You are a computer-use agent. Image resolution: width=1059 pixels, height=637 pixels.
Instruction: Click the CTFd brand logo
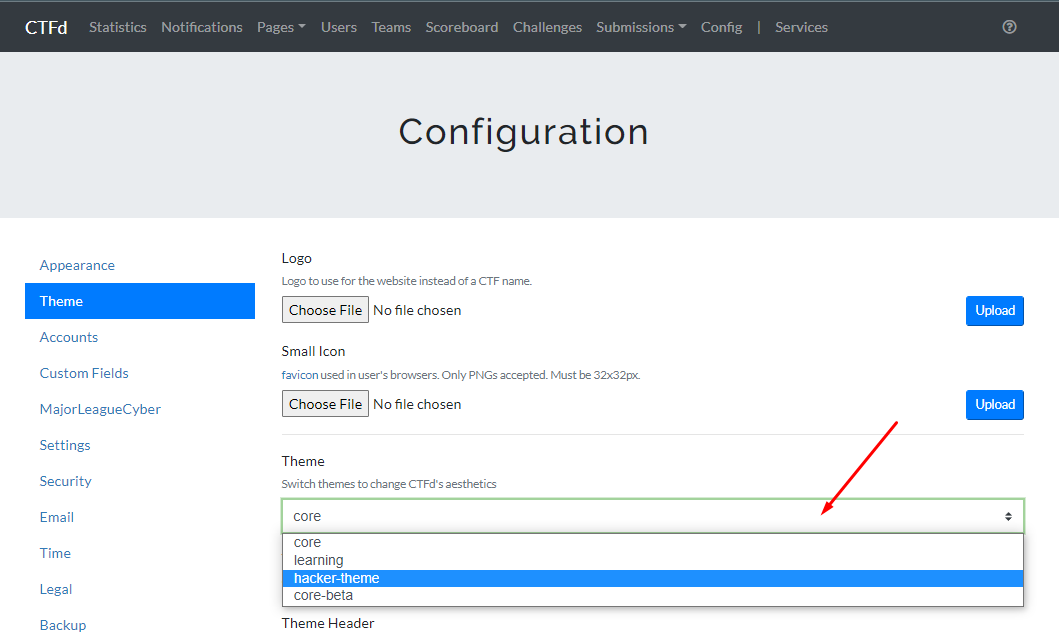click(x=46, y=27)
